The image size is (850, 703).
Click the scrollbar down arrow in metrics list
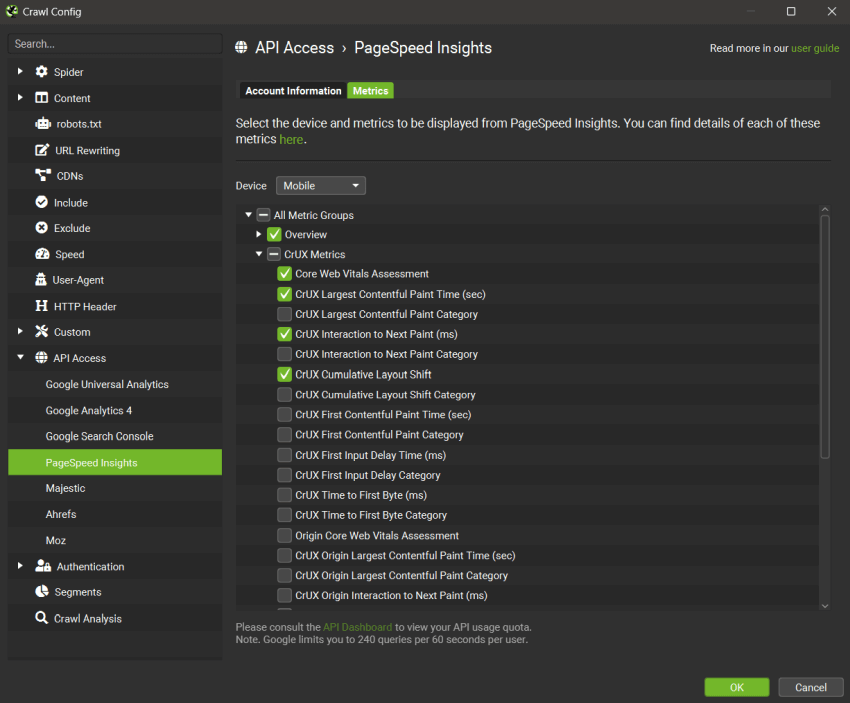[x=825, y=606]
